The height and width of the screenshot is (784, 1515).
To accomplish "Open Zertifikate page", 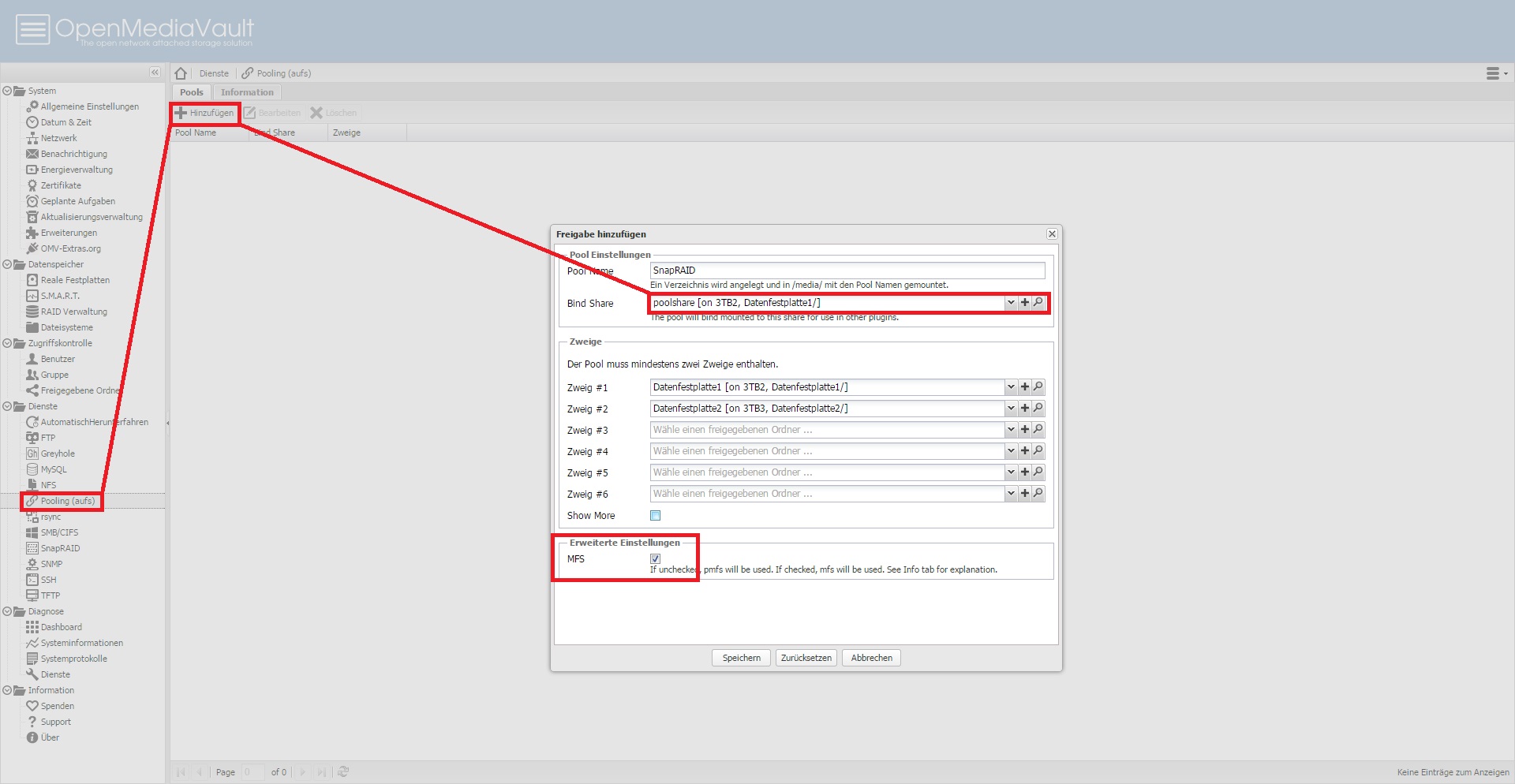I will click(61, 185).
